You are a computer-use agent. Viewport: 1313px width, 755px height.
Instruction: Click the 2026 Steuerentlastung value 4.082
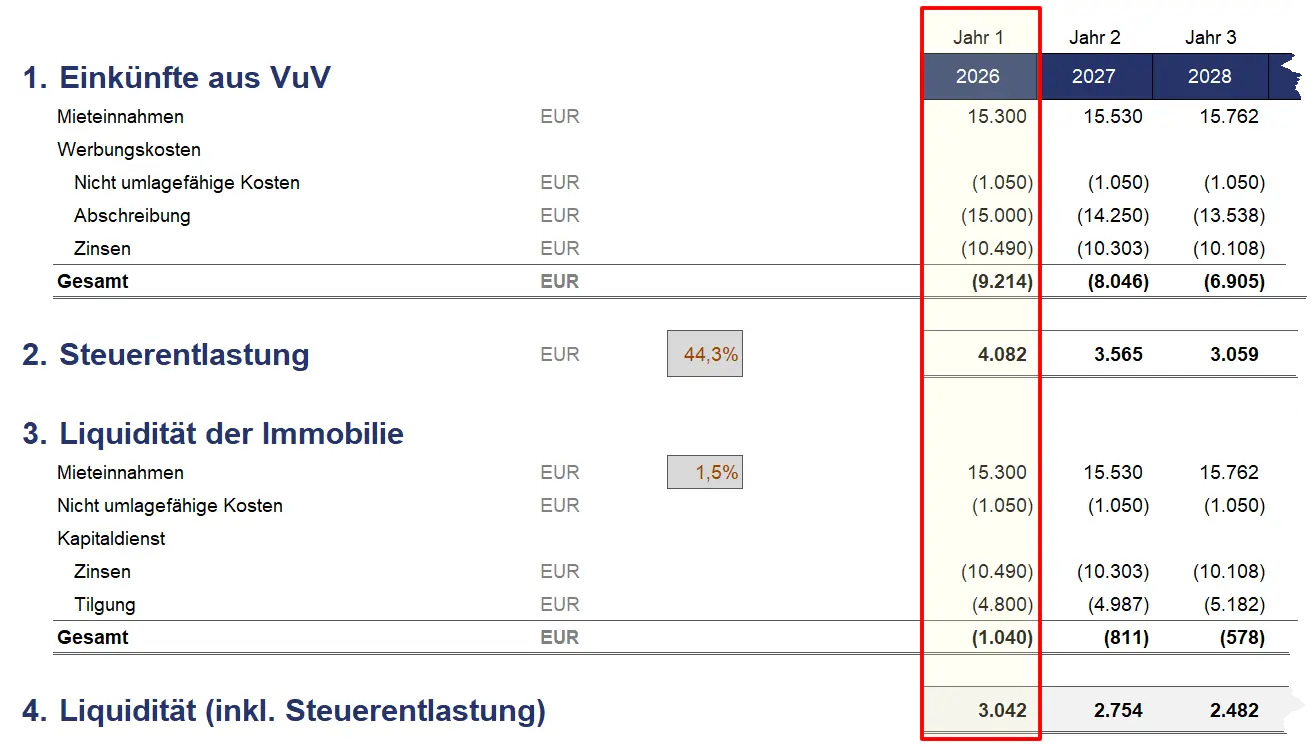tap(1003, 354)
